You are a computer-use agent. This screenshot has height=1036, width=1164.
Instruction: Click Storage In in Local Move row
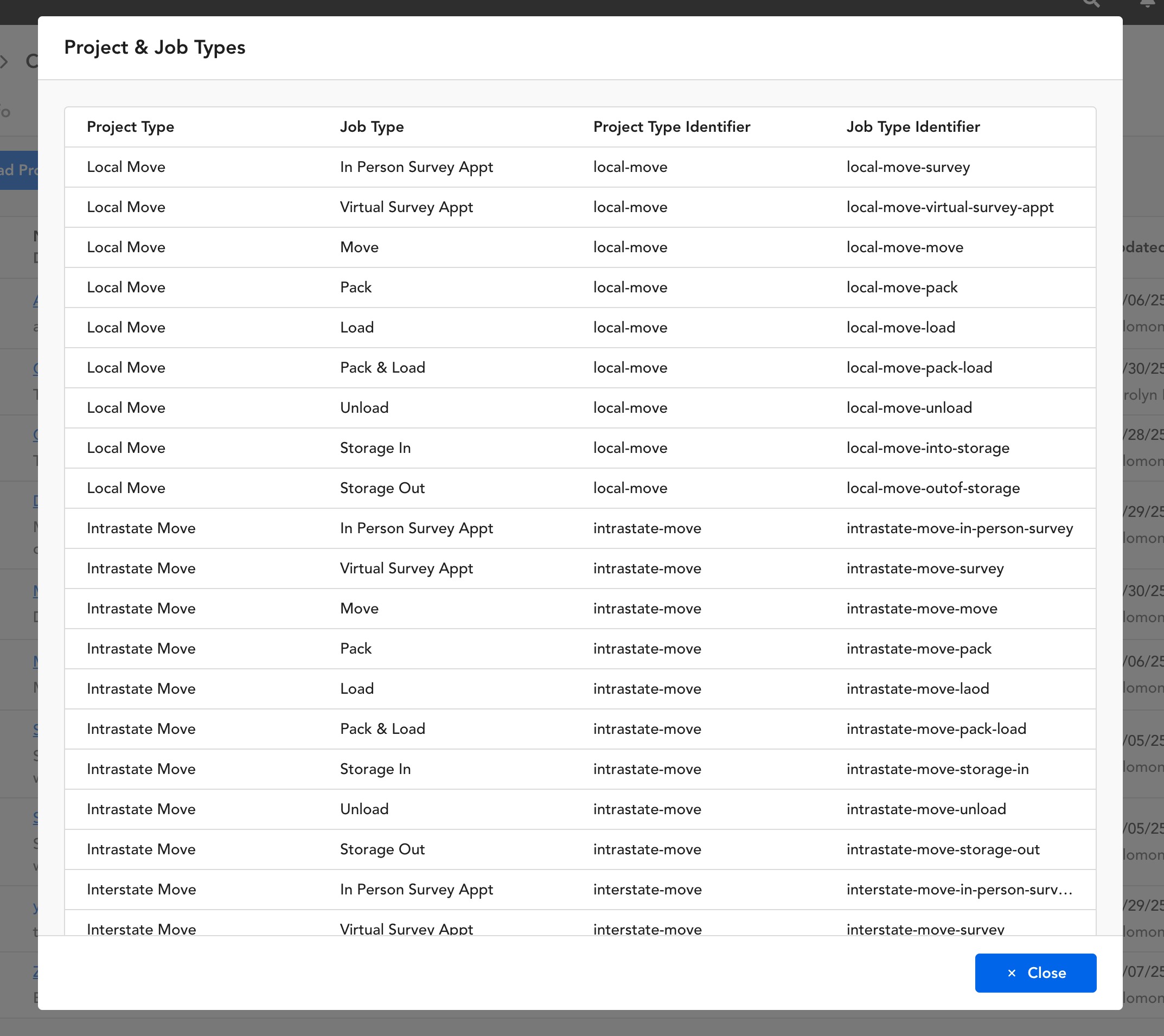pyautogui.click(x=375, y=448)
